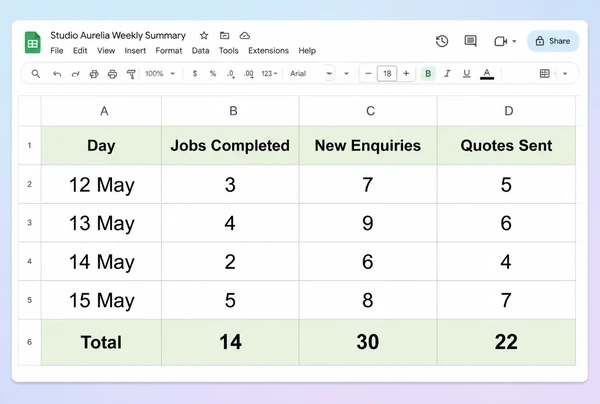The width and height of the screenshot is (600, 404).
Task: Click the borders grid icon
Action: 545,73
